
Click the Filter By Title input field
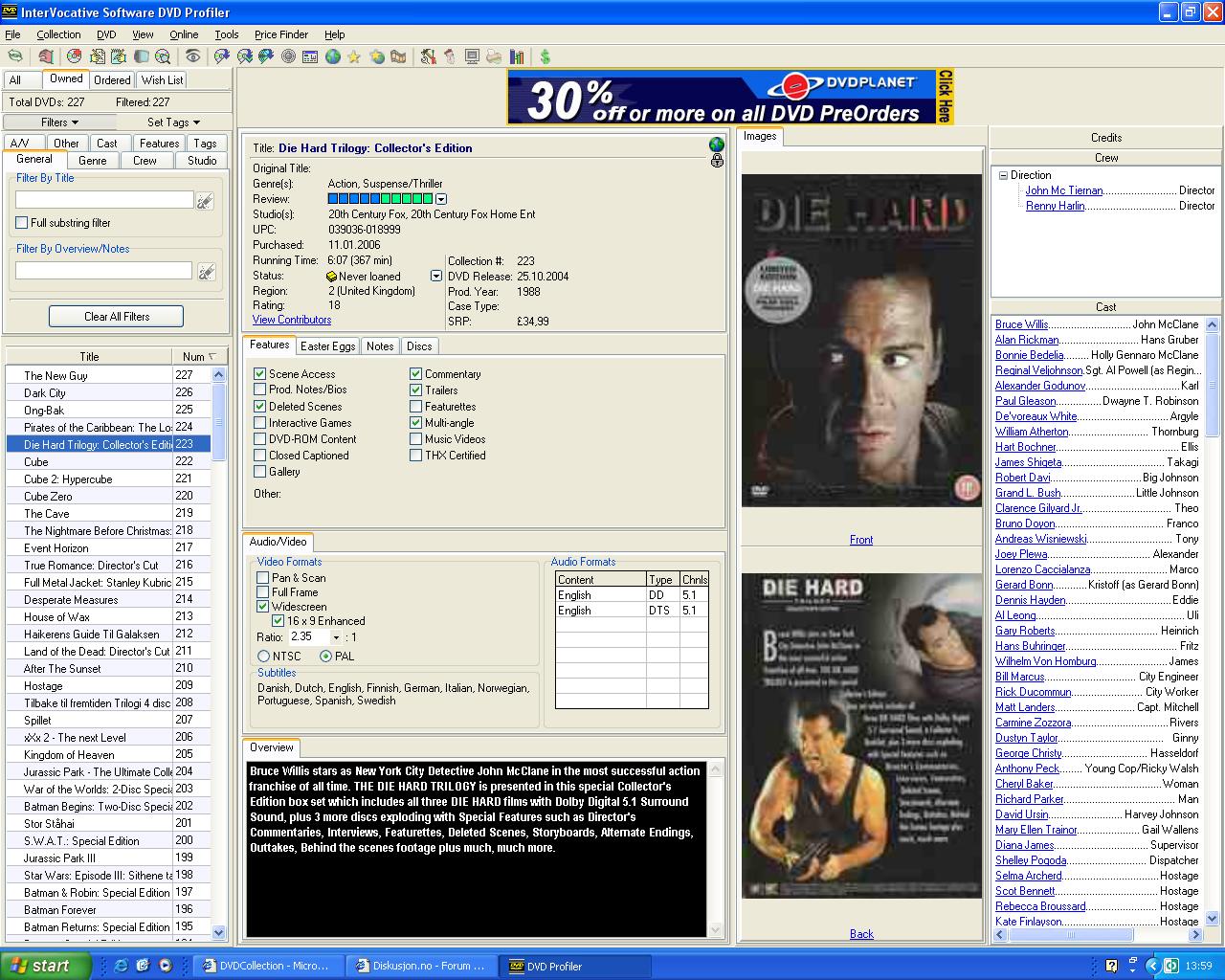(x=104, y=200)
